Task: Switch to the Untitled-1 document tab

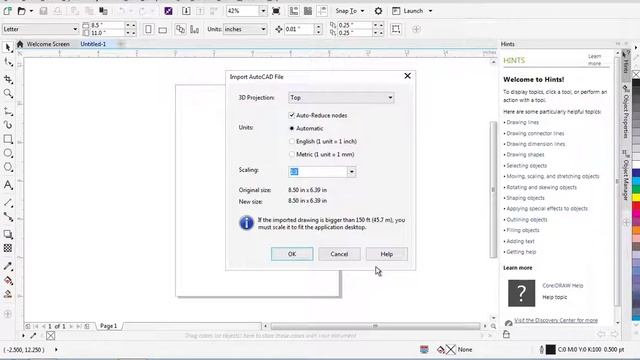Action: pyautogui.click(x=93, y=44)
